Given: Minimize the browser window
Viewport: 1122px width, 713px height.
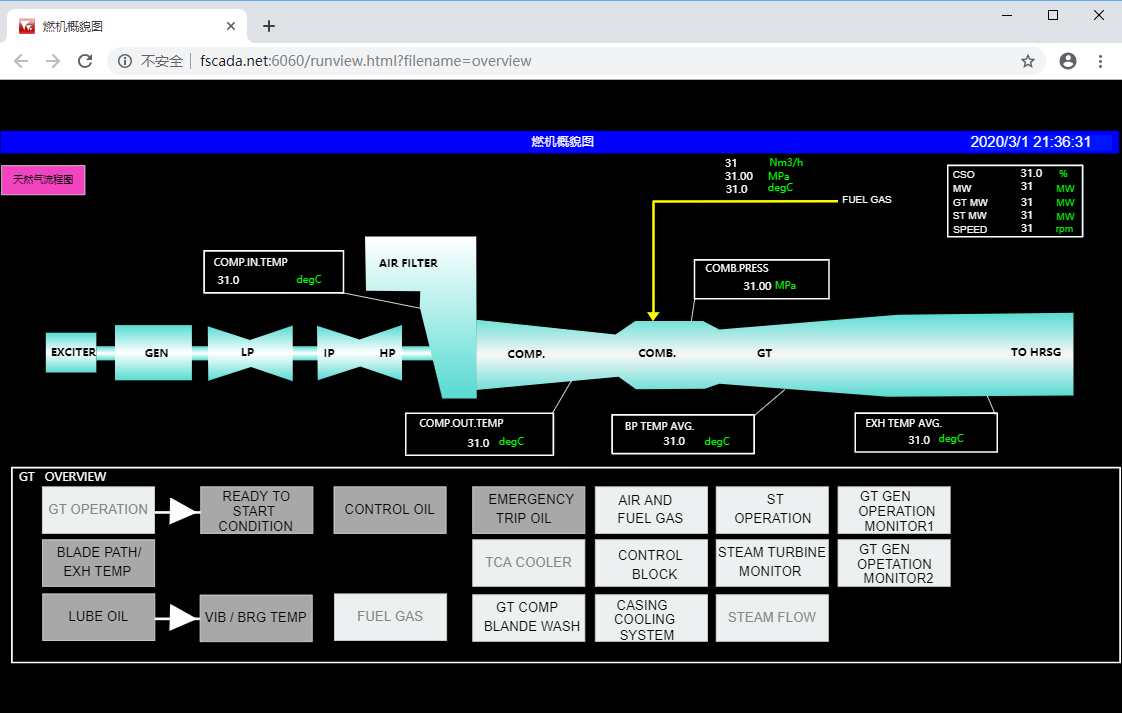Looking at the screenshot, I should pos(1007,15).
